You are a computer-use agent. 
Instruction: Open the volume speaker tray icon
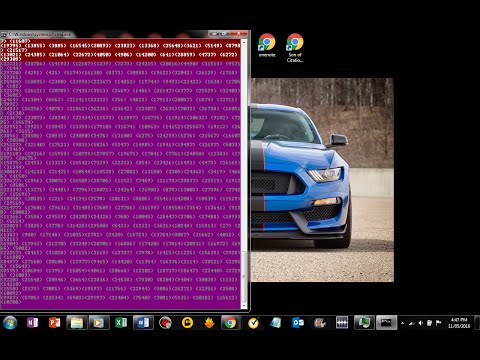tap(421, 323)
